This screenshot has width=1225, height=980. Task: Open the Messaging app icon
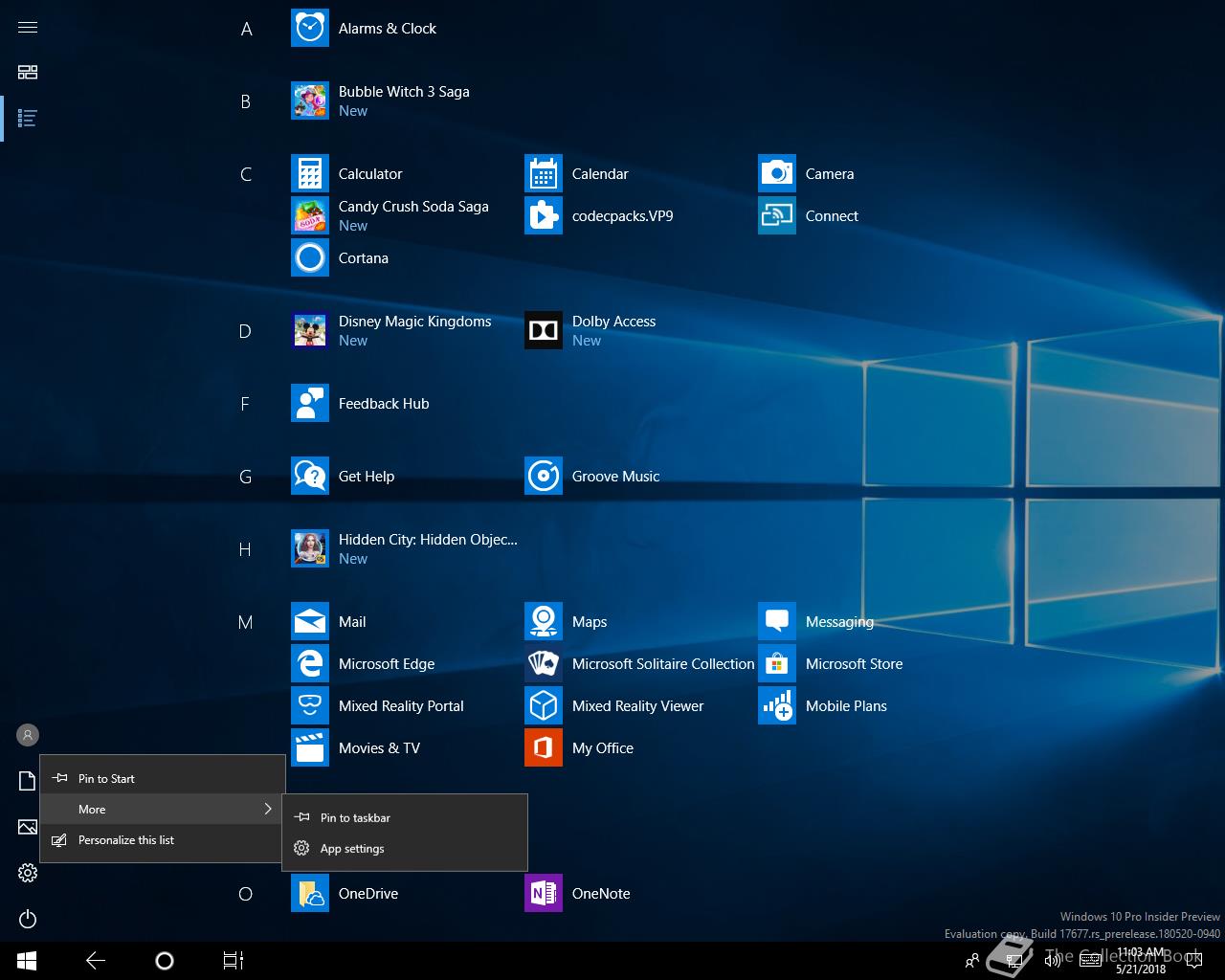click(777, 621)
